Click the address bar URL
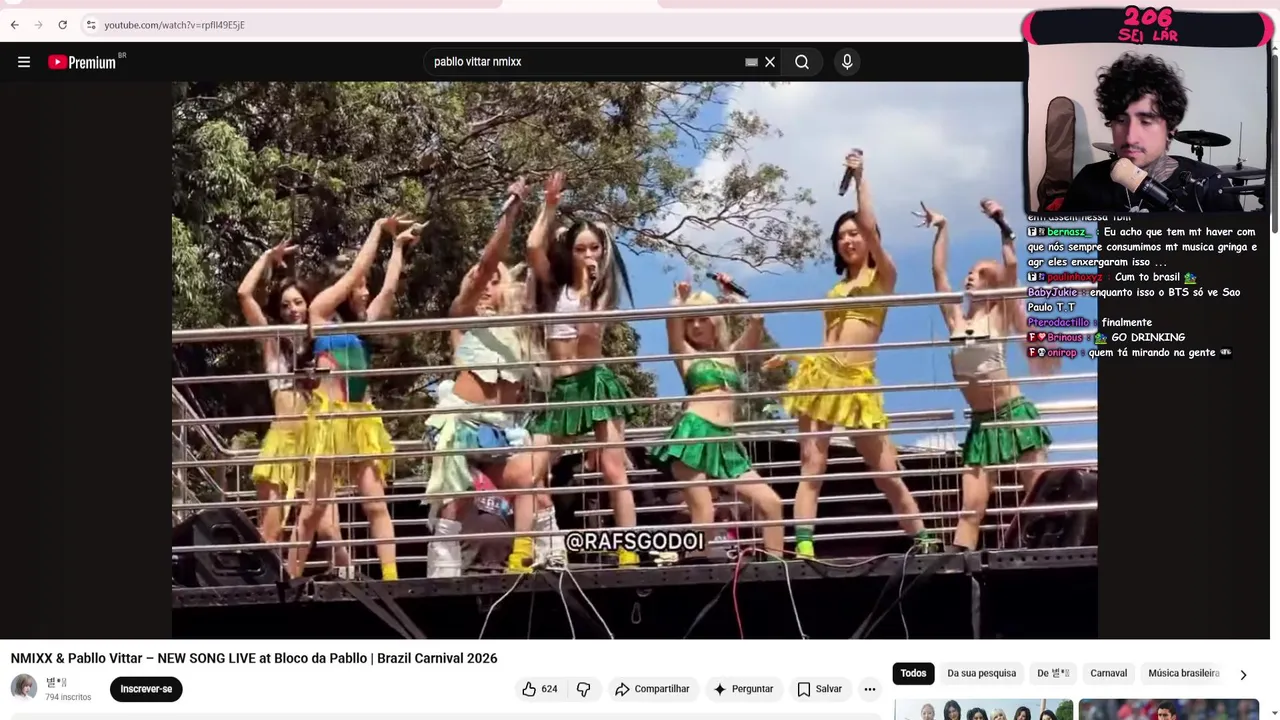 click(x=174, y=25)
